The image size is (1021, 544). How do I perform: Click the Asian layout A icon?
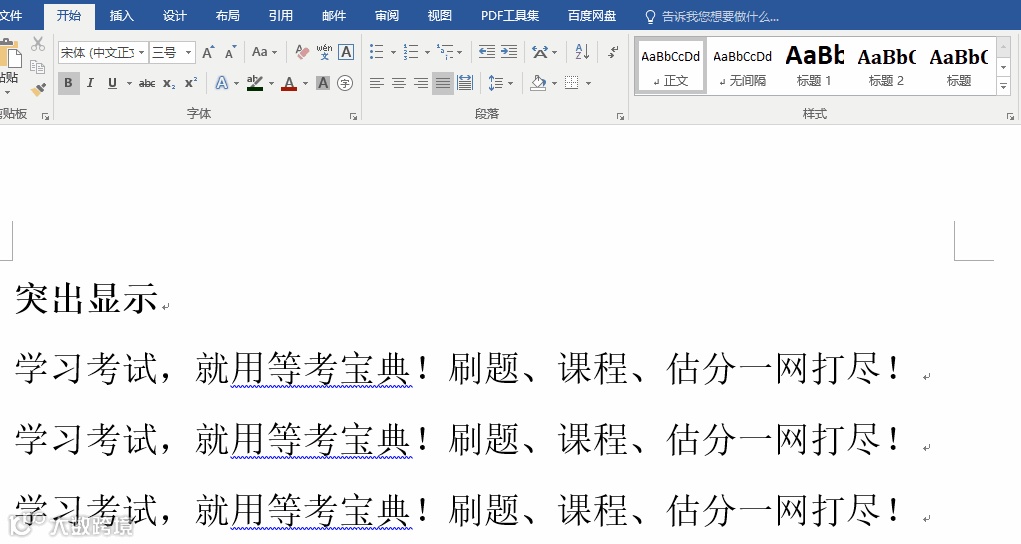pos(540,52)
